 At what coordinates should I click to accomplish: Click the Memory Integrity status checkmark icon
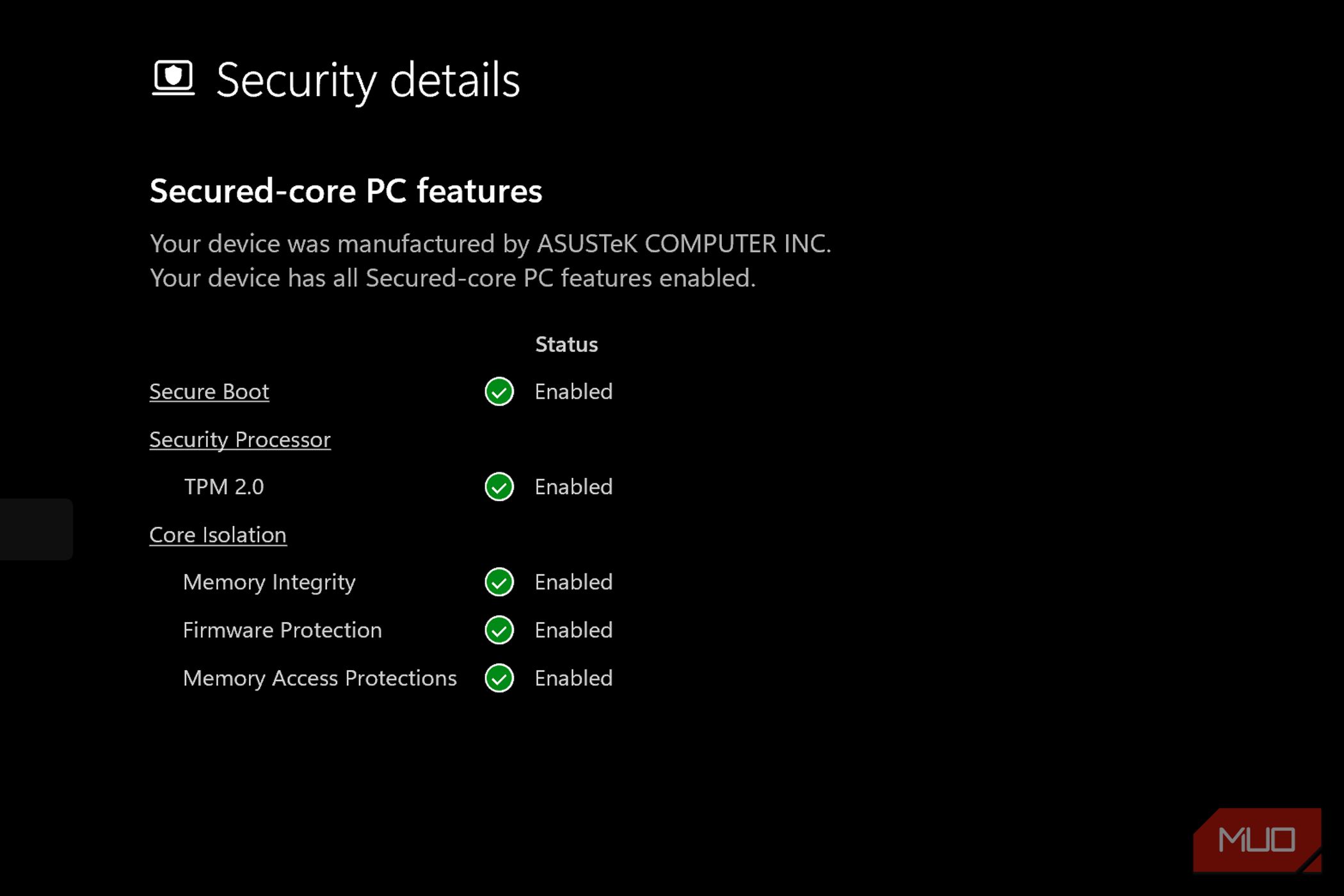click(499, 582)
